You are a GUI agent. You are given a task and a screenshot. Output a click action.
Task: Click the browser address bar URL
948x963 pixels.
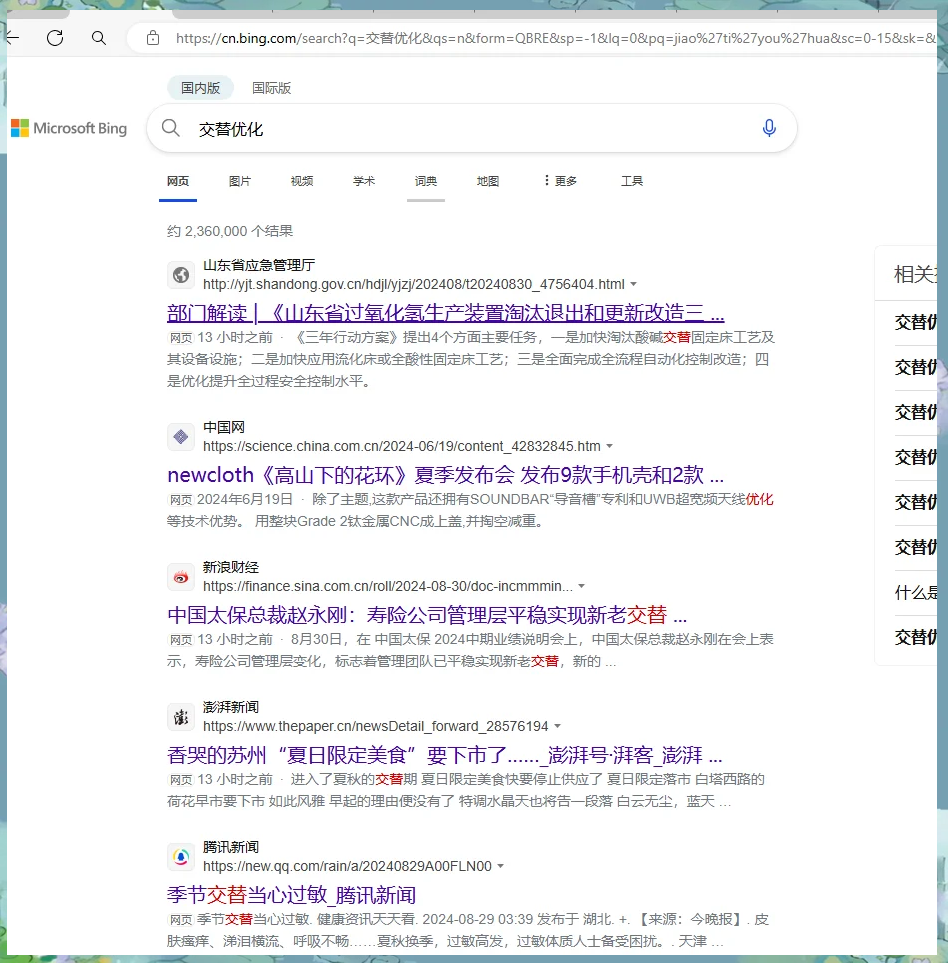pyautogui.click(x=556, y=38)
